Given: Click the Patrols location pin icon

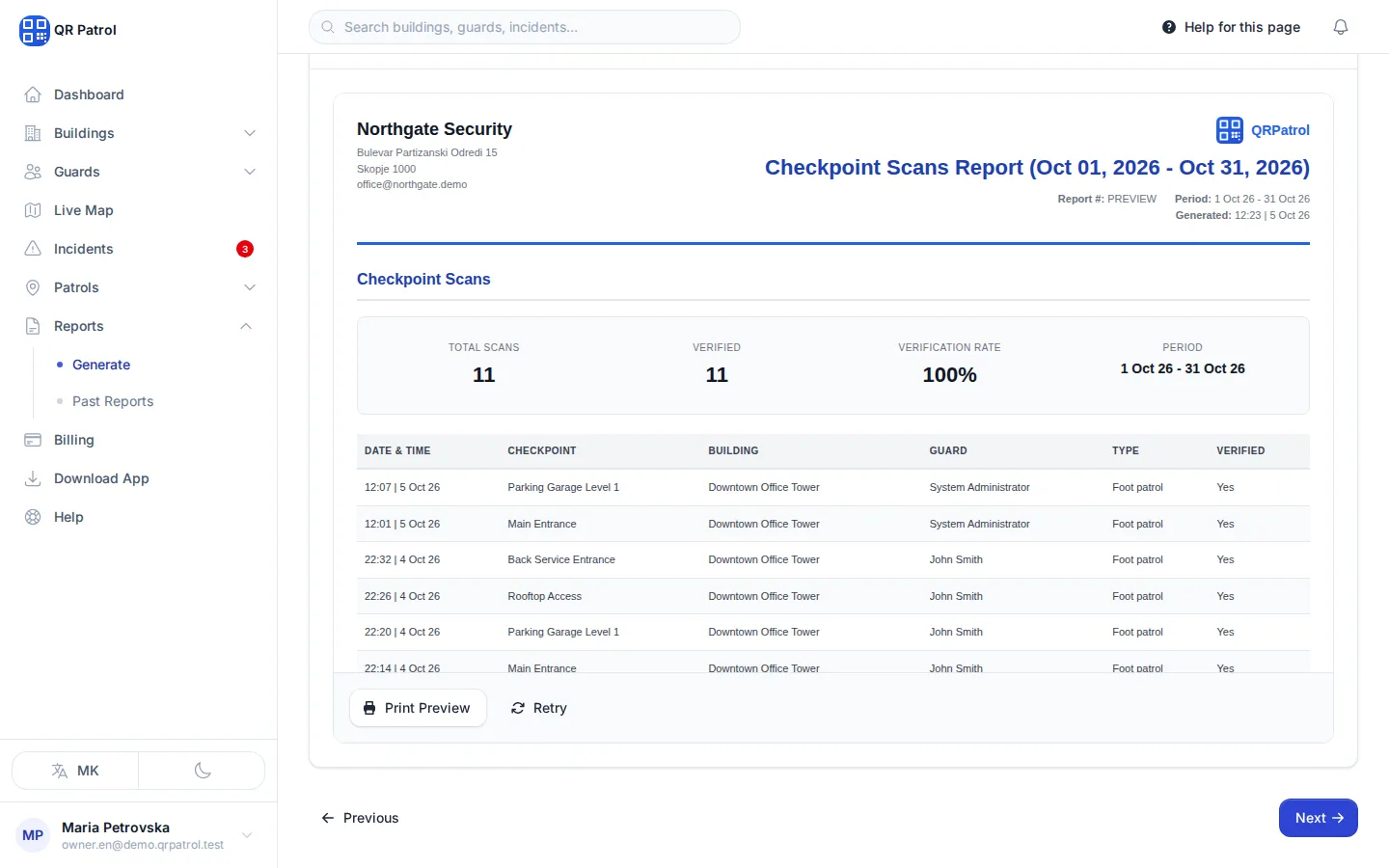Looking at the screenshot, I should [x=33, y=287].
